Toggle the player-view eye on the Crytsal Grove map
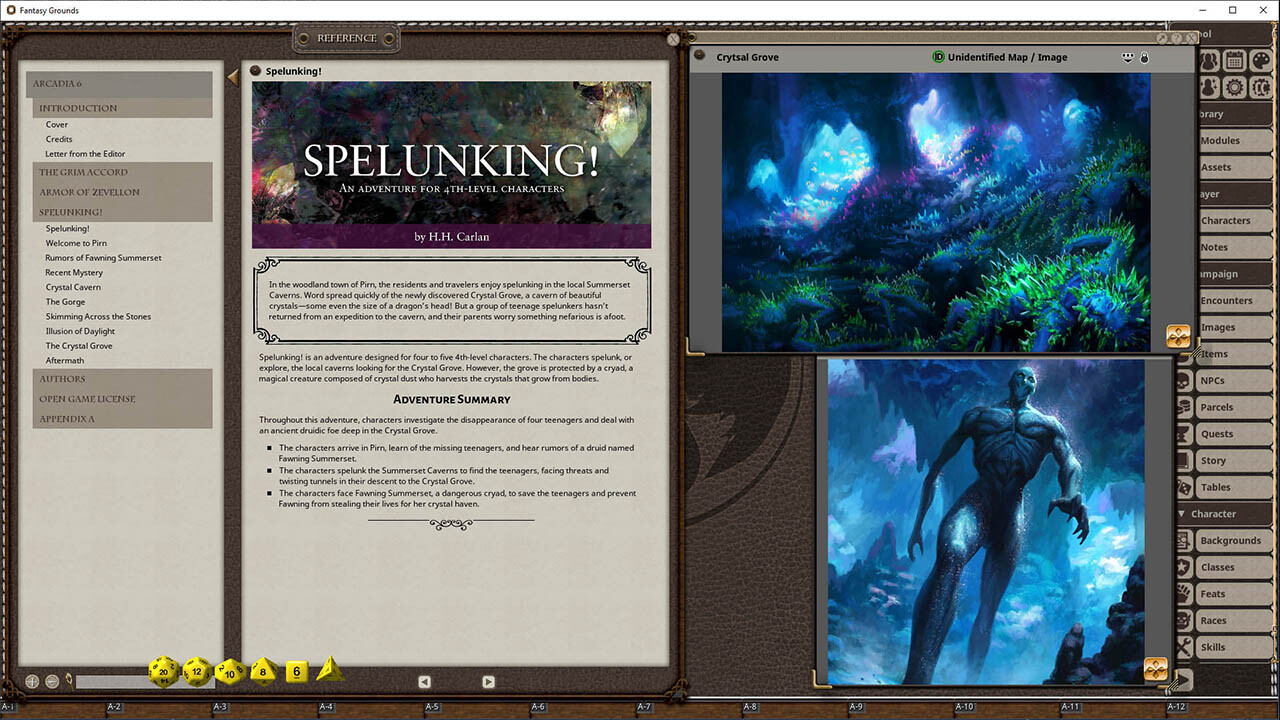This screenshot has width=1280, height=720. click(x=1128, y=57)
